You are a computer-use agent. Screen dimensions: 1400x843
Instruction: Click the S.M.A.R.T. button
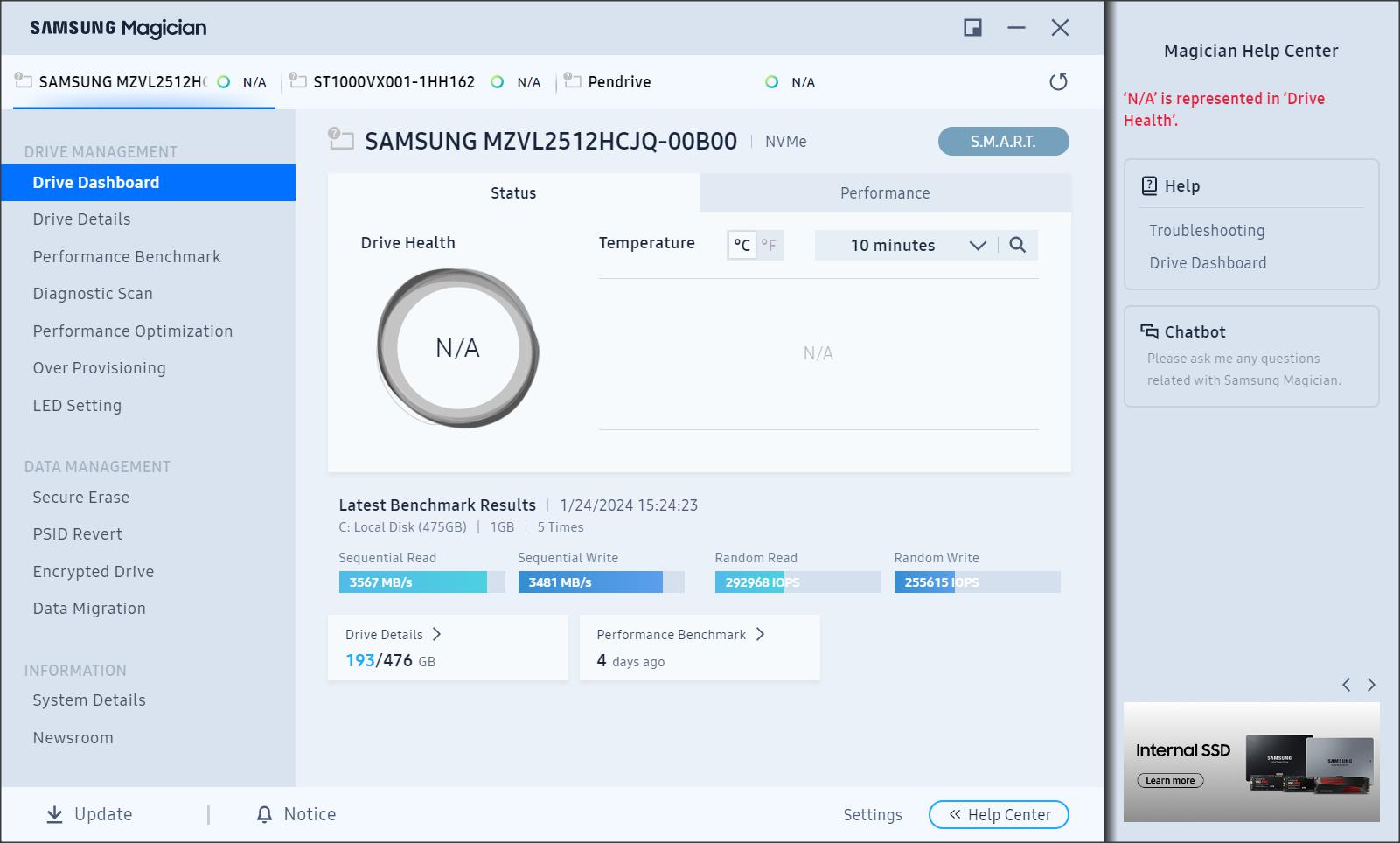click(1003, 142)
